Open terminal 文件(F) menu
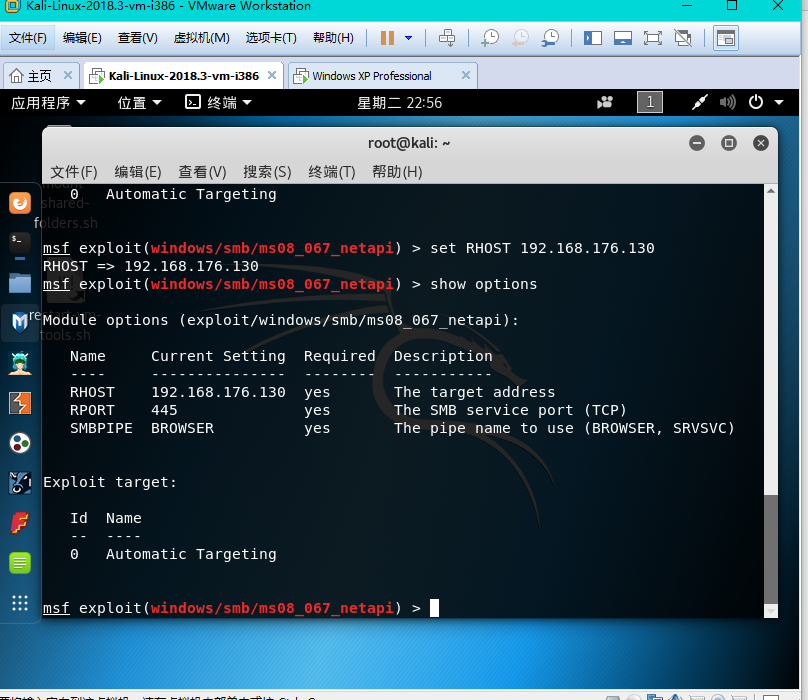This screenshot has height=700, width=808. 74,172
